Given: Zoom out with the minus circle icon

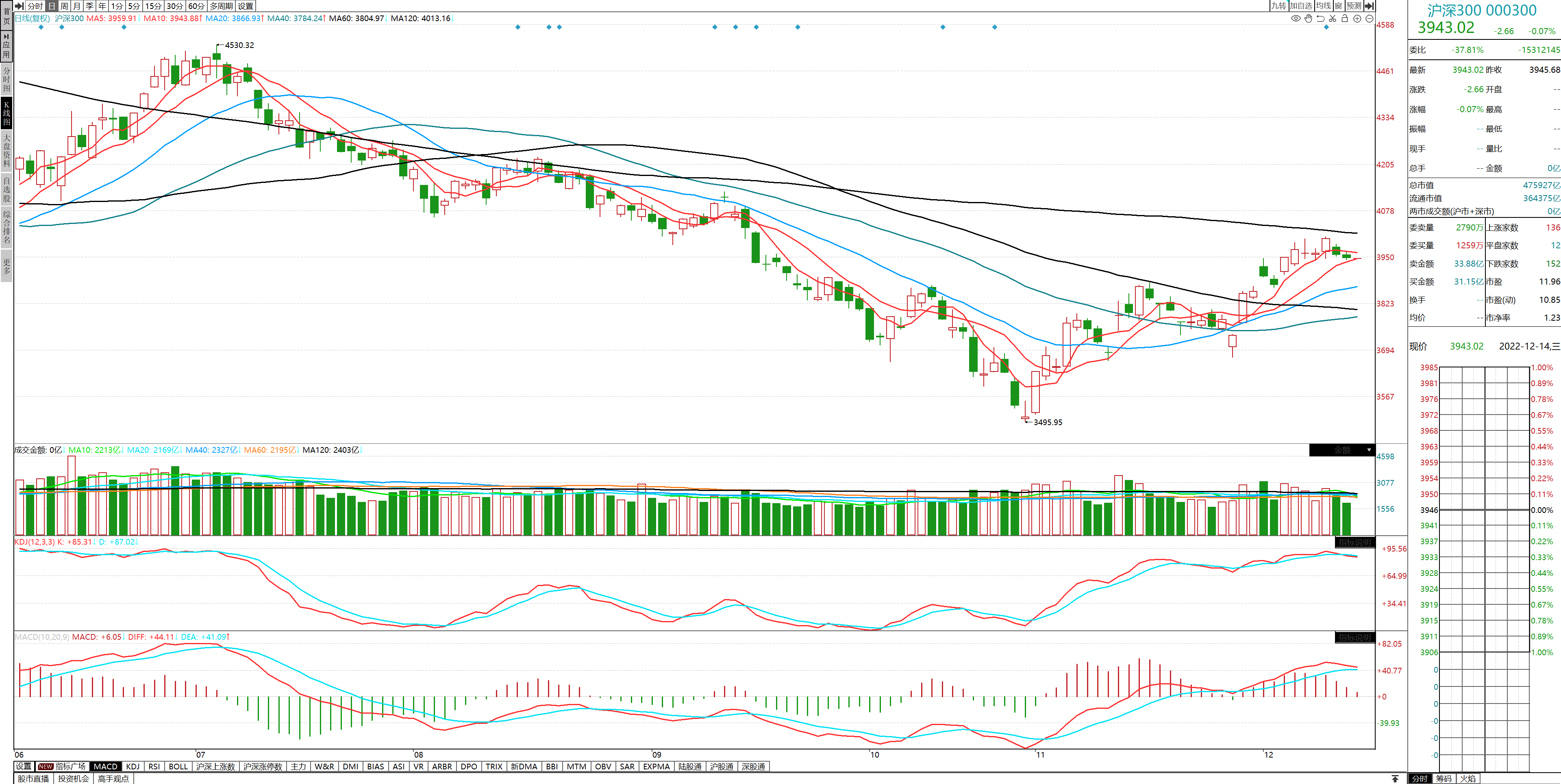Looking at the screenshot, I should [x=1369, y=19].
